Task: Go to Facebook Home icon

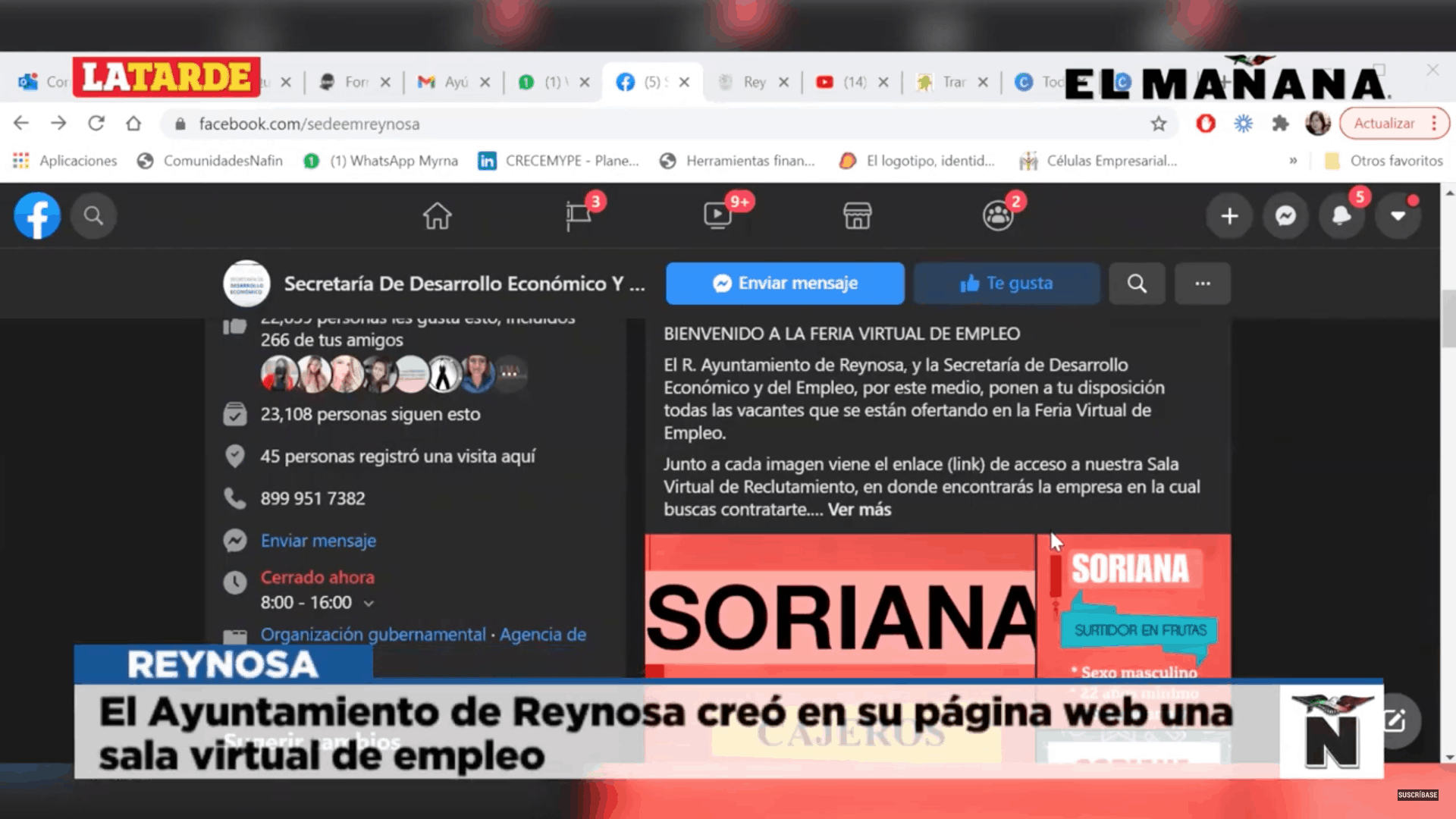Action: 437,216
